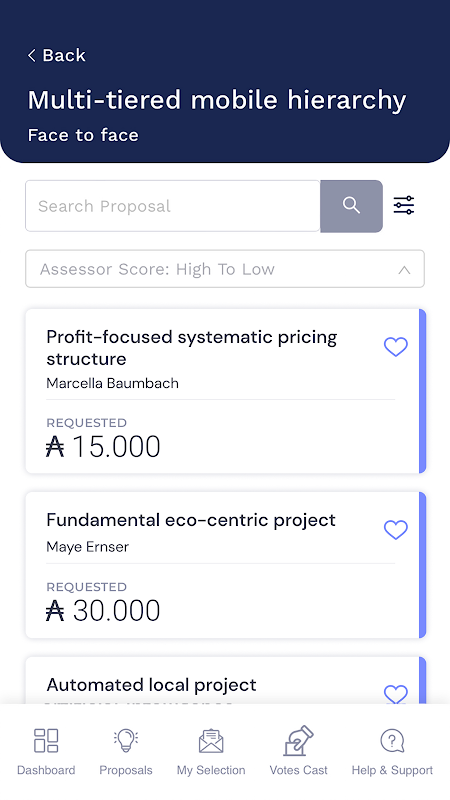450x800 pixels.
Task: Open the Help & Support question icon
Action: [x=392, y=740]
